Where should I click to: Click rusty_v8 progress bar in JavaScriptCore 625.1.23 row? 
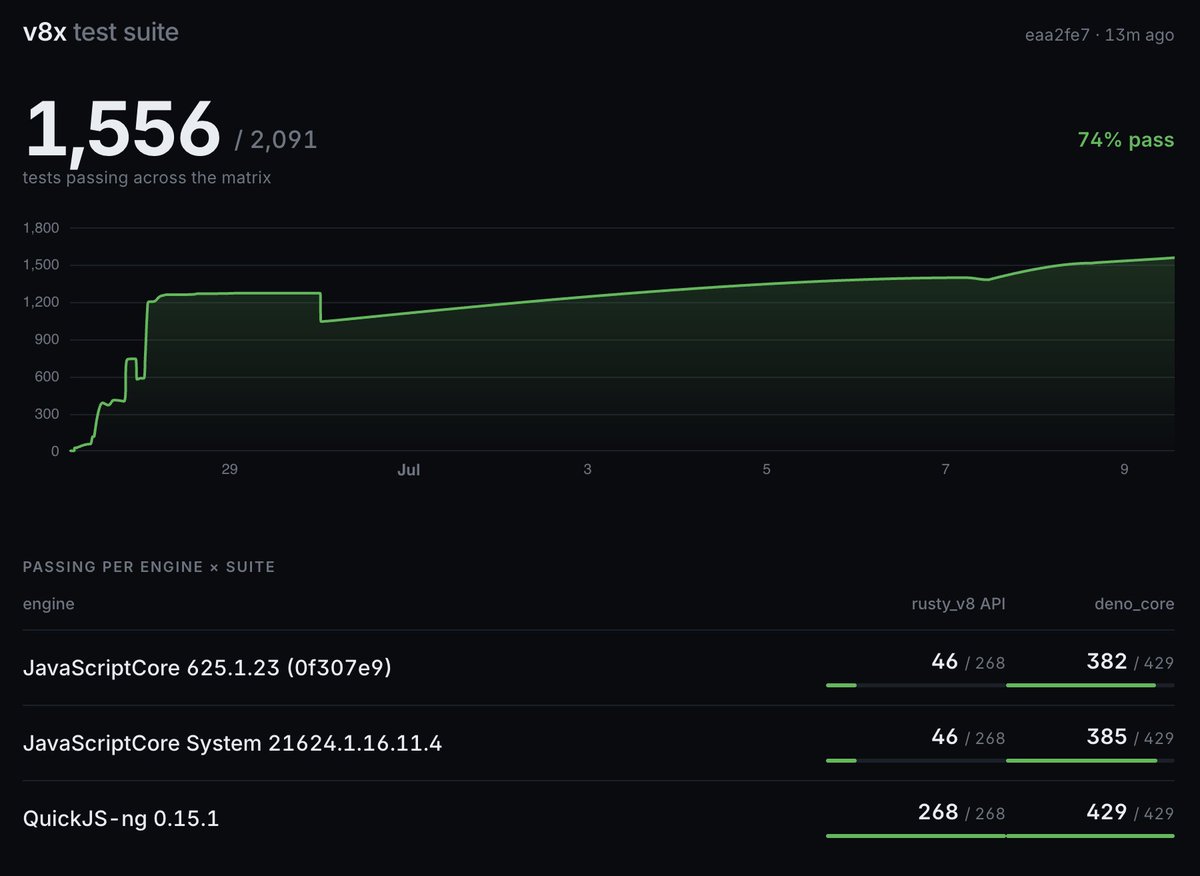916,685
